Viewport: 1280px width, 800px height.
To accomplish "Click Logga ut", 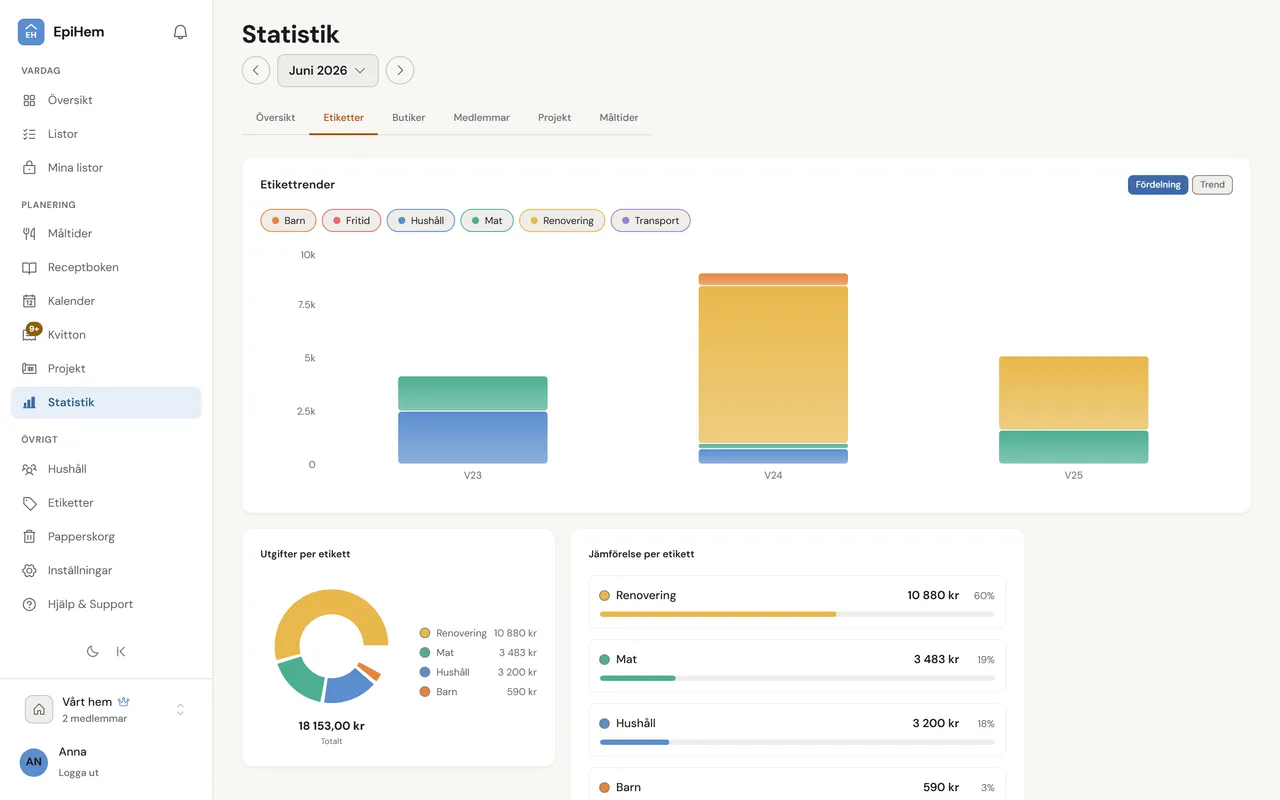I will click(x=78, y=773).
